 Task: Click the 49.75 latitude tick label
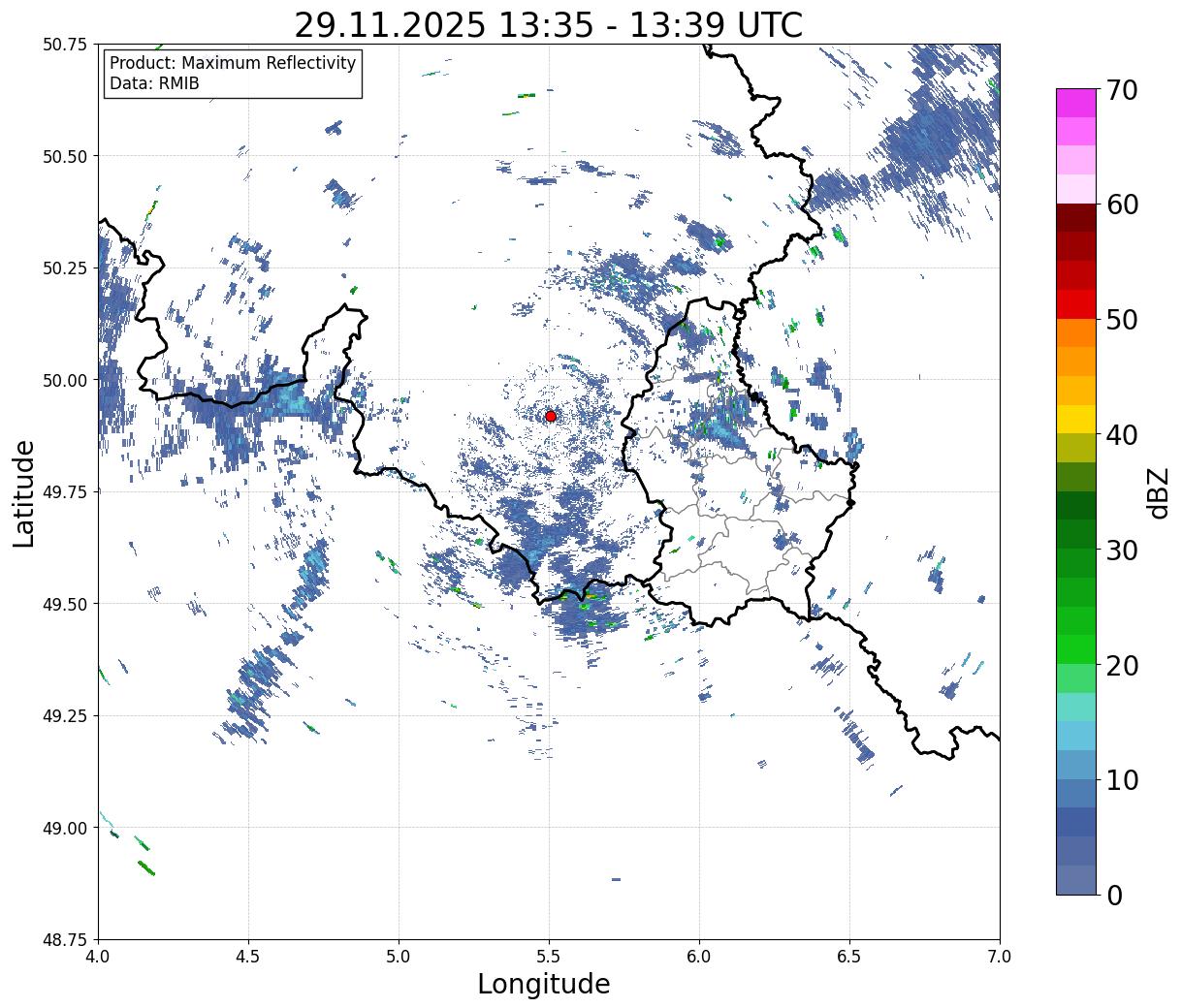(x=64, y=492)
